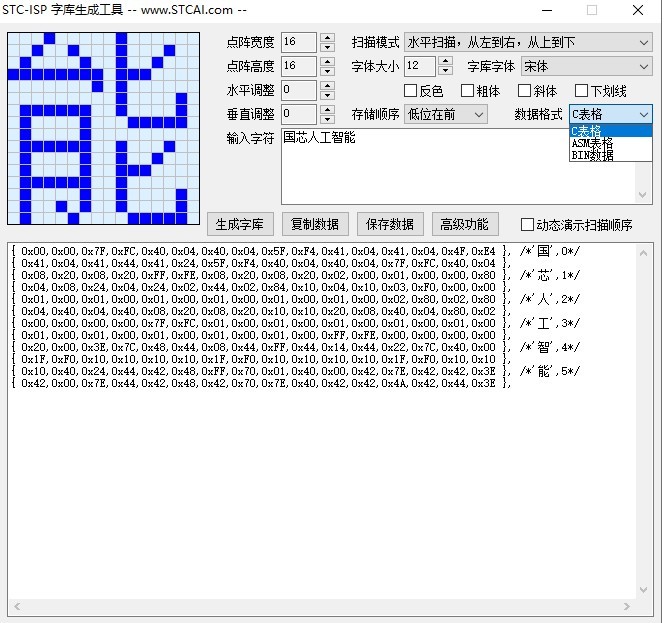Click the input box scrollbar down arrow
Screen dimensions: 665x623
(642, 195)
